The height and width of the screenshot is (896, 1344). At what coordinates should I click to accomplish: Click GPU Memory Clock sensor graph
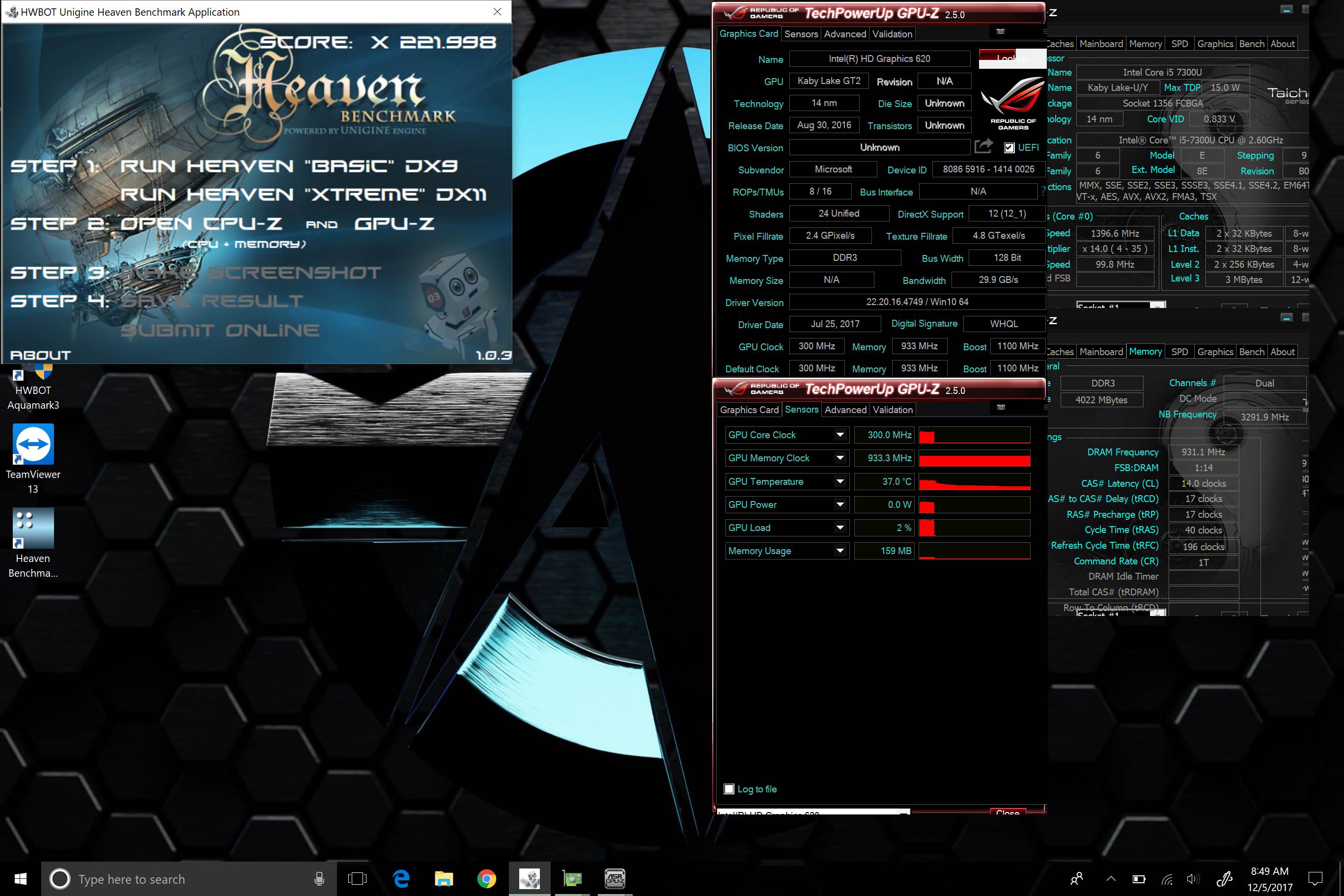point(974,458)
